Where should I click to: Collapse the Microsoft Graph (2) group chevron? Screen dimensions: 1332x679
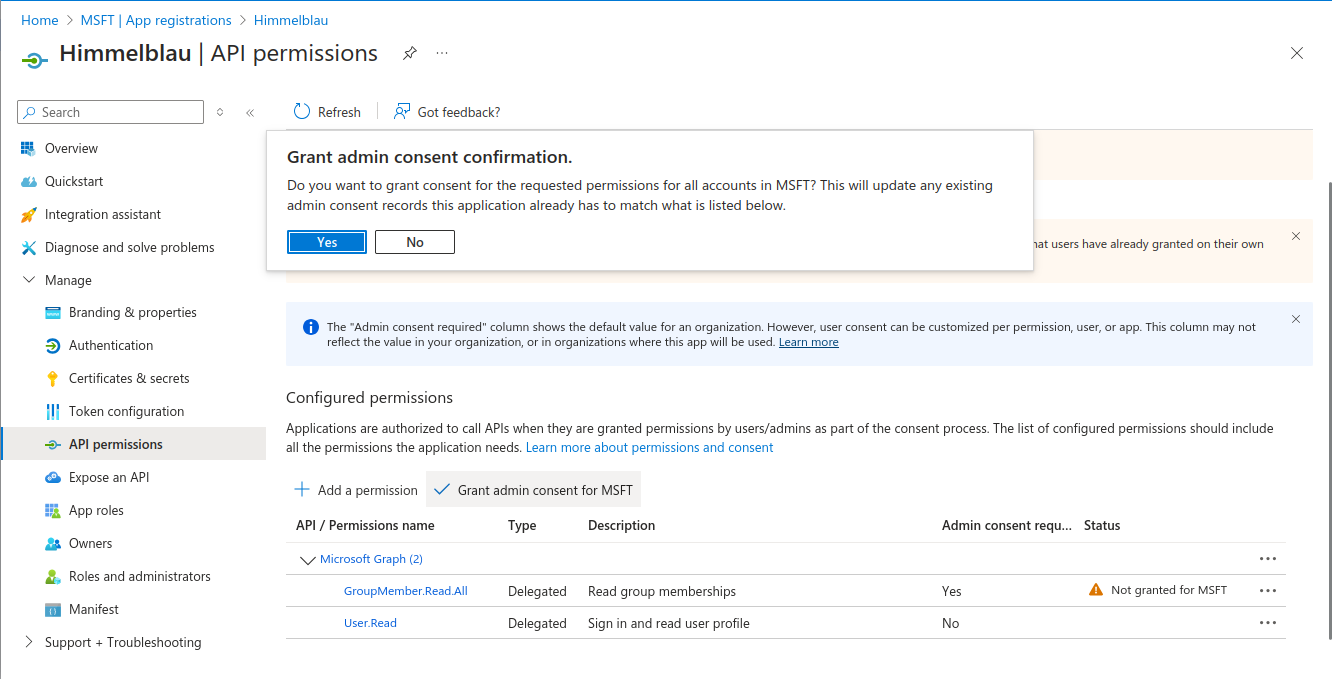pyautogui.click(x=307, y=559)
